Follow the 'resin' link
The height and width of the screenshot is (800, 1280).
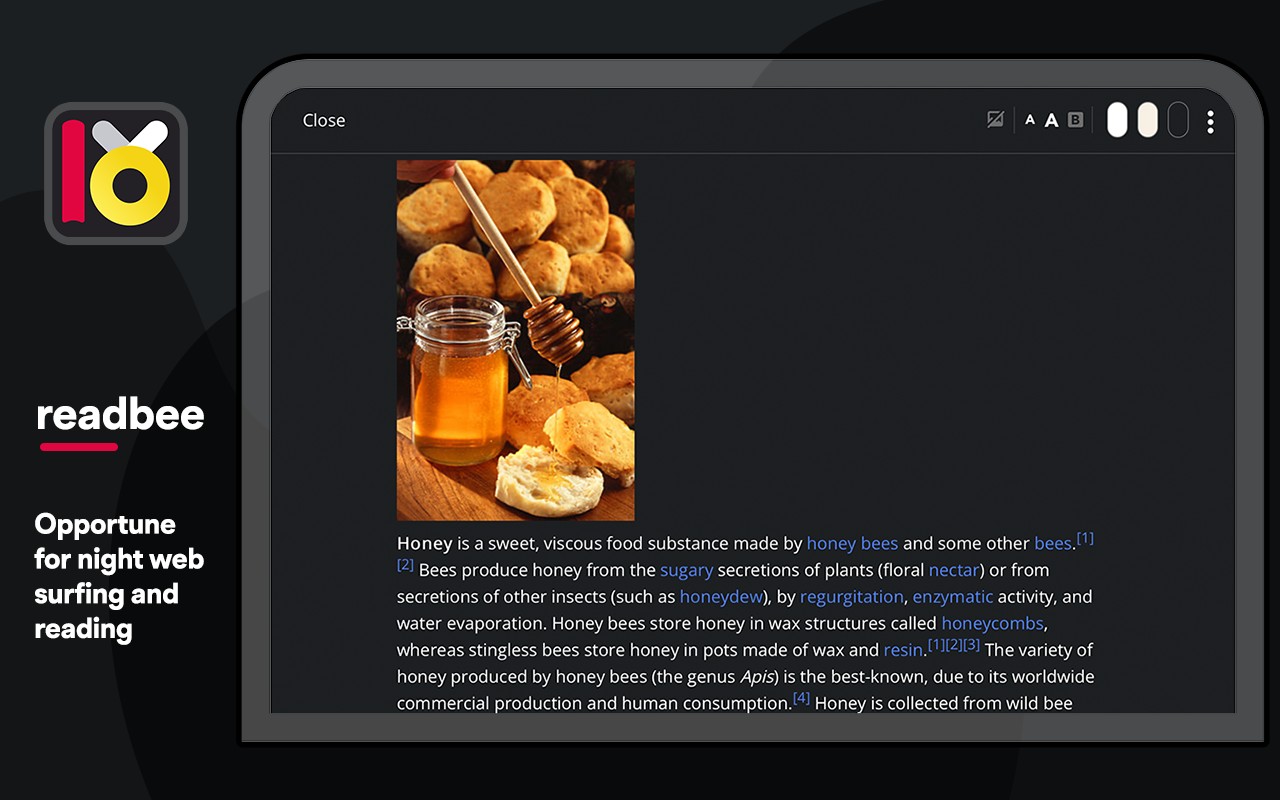[903, 650]
